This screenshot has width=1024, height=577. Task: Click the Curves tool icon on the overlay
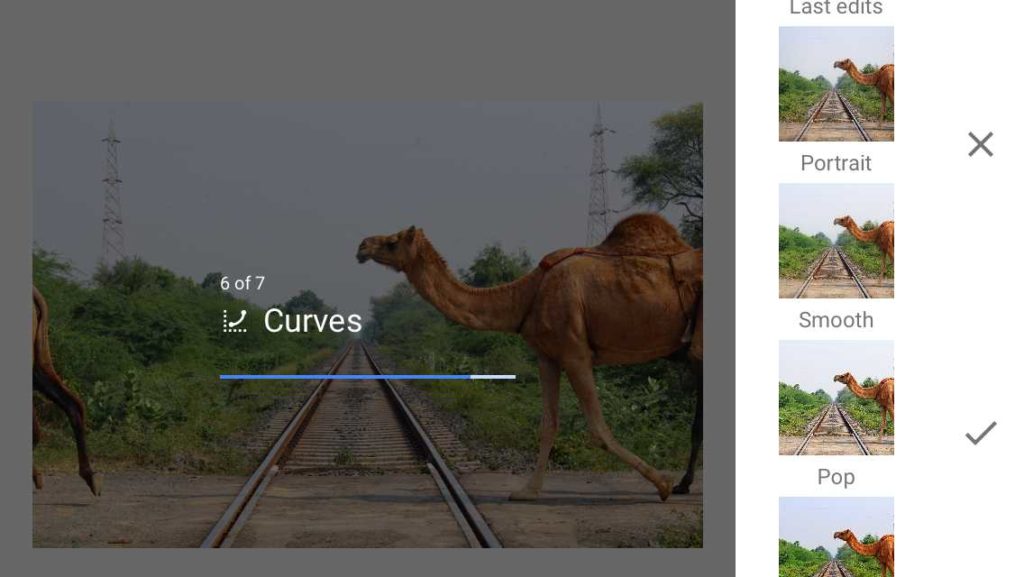click(x=235, y=321)
